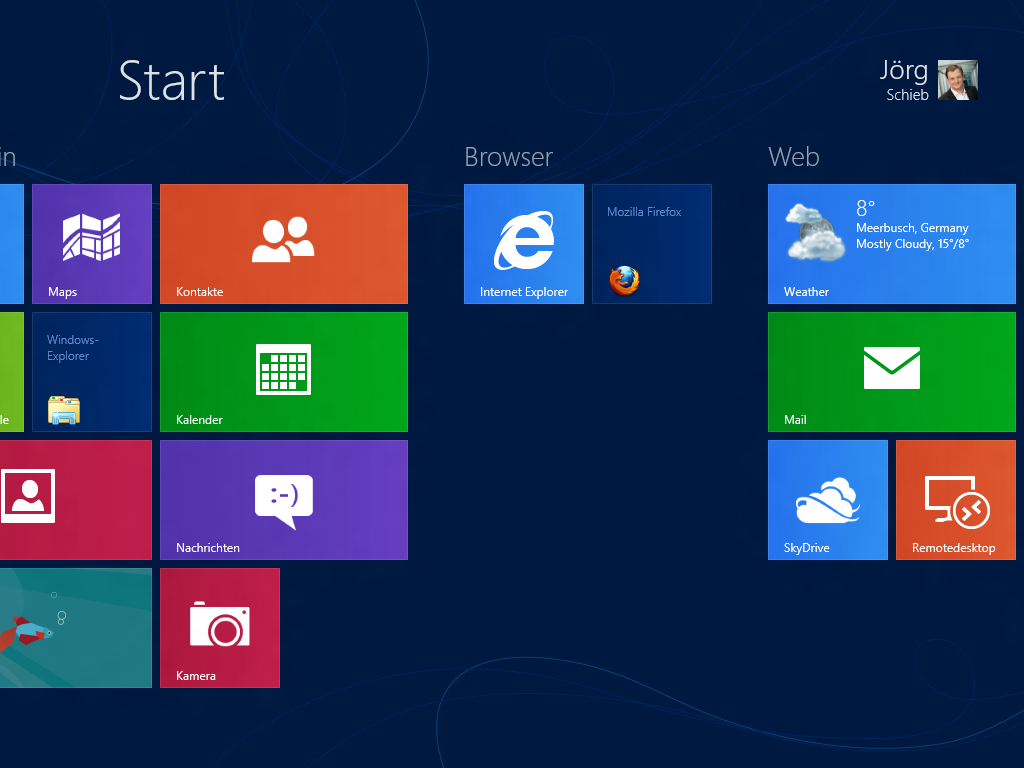Open Mozilla Firefox tile
The height and width of the screenshot is (768, 1024).
point(652,244)
